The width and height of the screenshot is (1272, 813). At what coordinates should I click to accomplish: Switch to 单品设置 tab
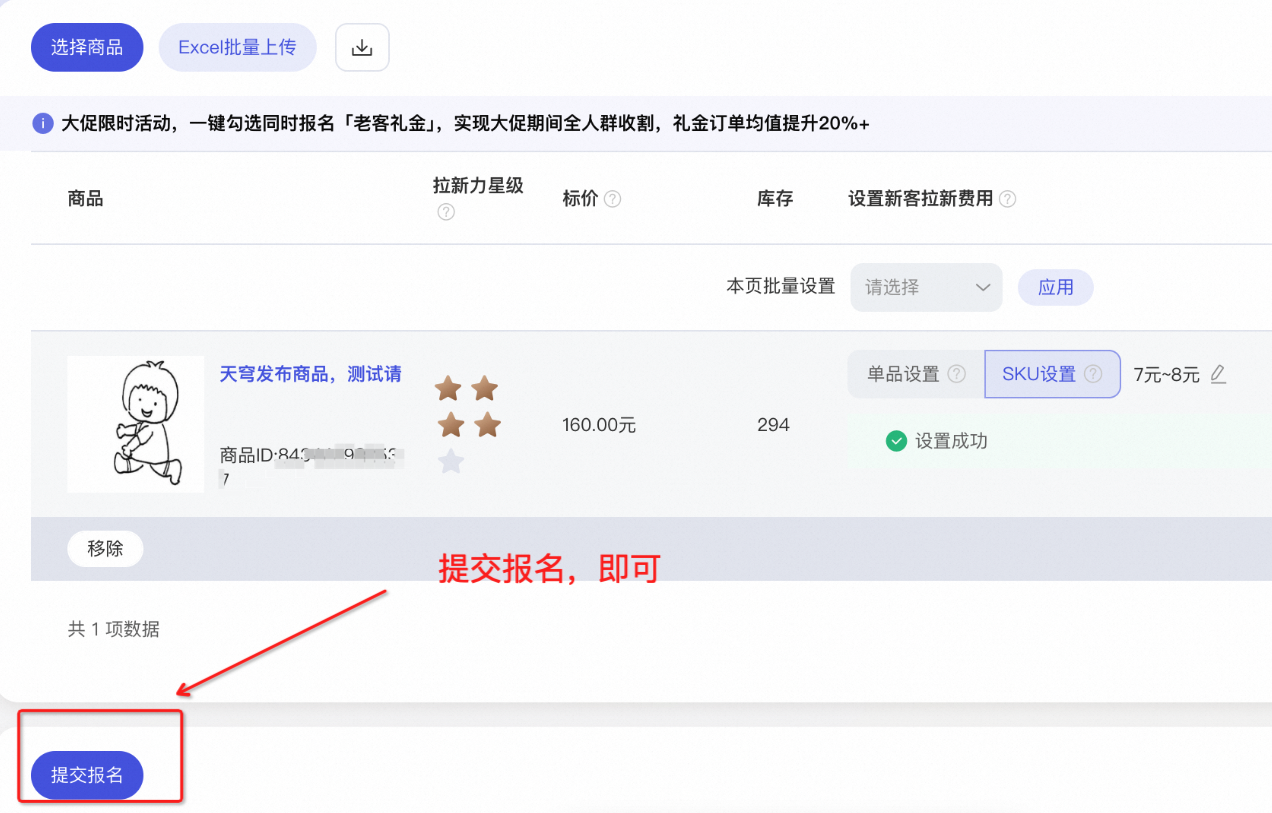click(916, 374)
